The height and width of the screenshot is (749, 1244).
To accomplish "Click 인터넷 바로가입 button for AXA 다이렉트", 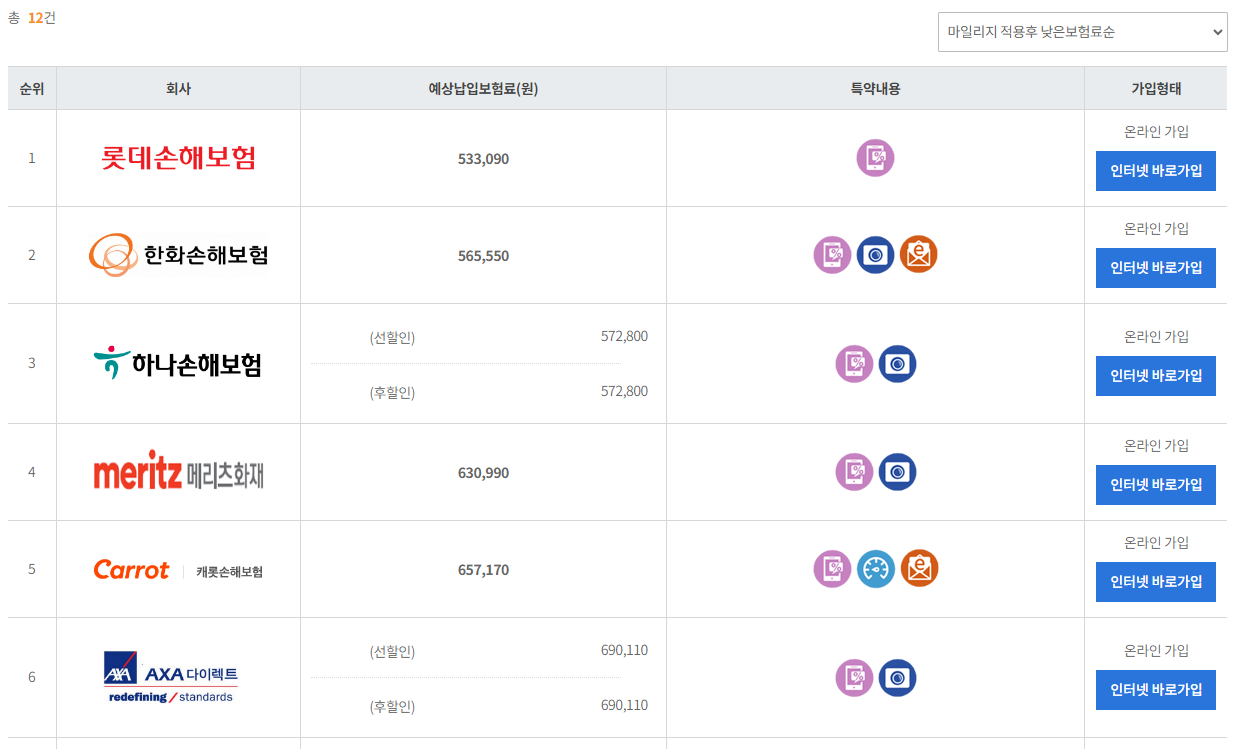I will (1156, 690).
